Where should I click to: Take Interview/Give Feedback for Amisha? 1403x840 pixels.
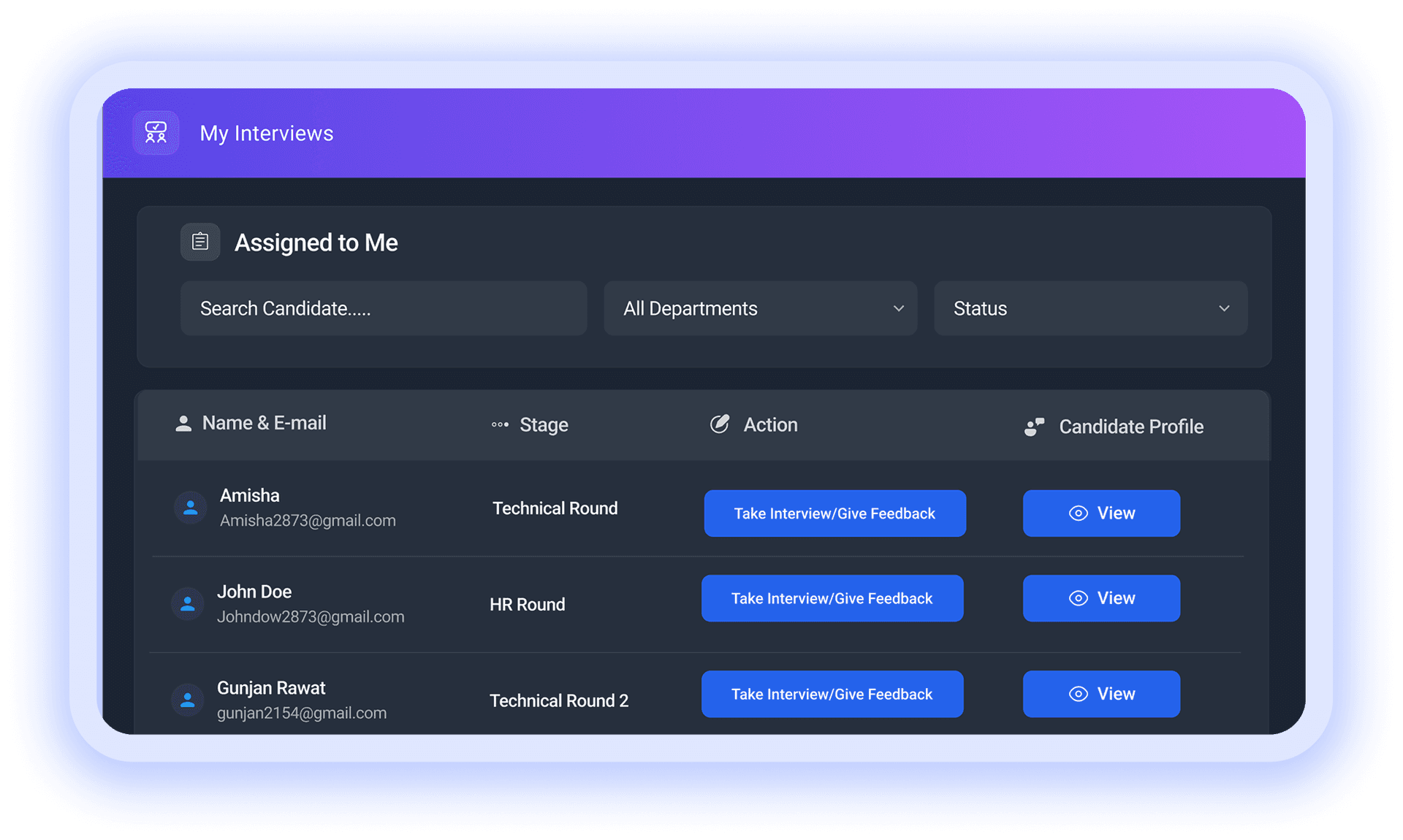point(834,513)
